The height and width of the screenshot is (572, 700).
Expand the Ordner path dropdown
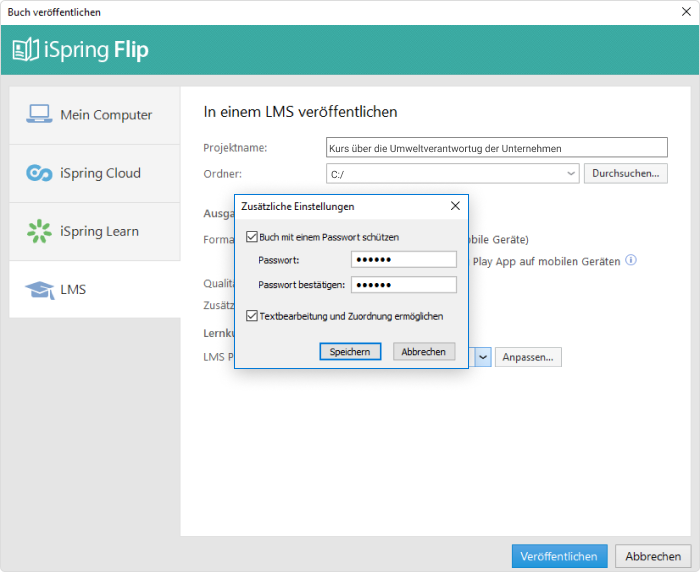click(571, 174)
